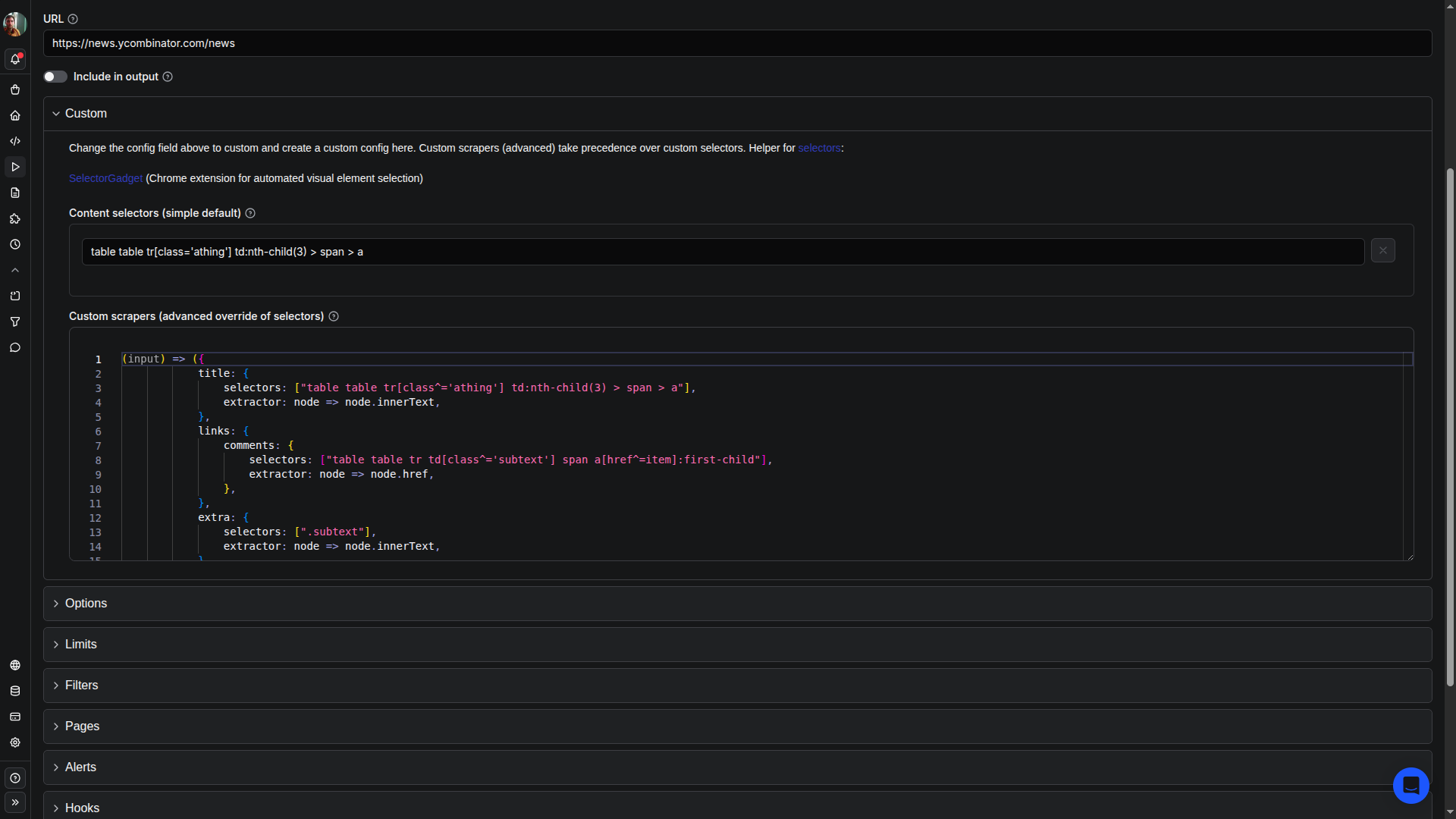Click the 'extra: {' code line
Image resolution: width=1456 pixels, height=819 pixels.
point(223,517)
